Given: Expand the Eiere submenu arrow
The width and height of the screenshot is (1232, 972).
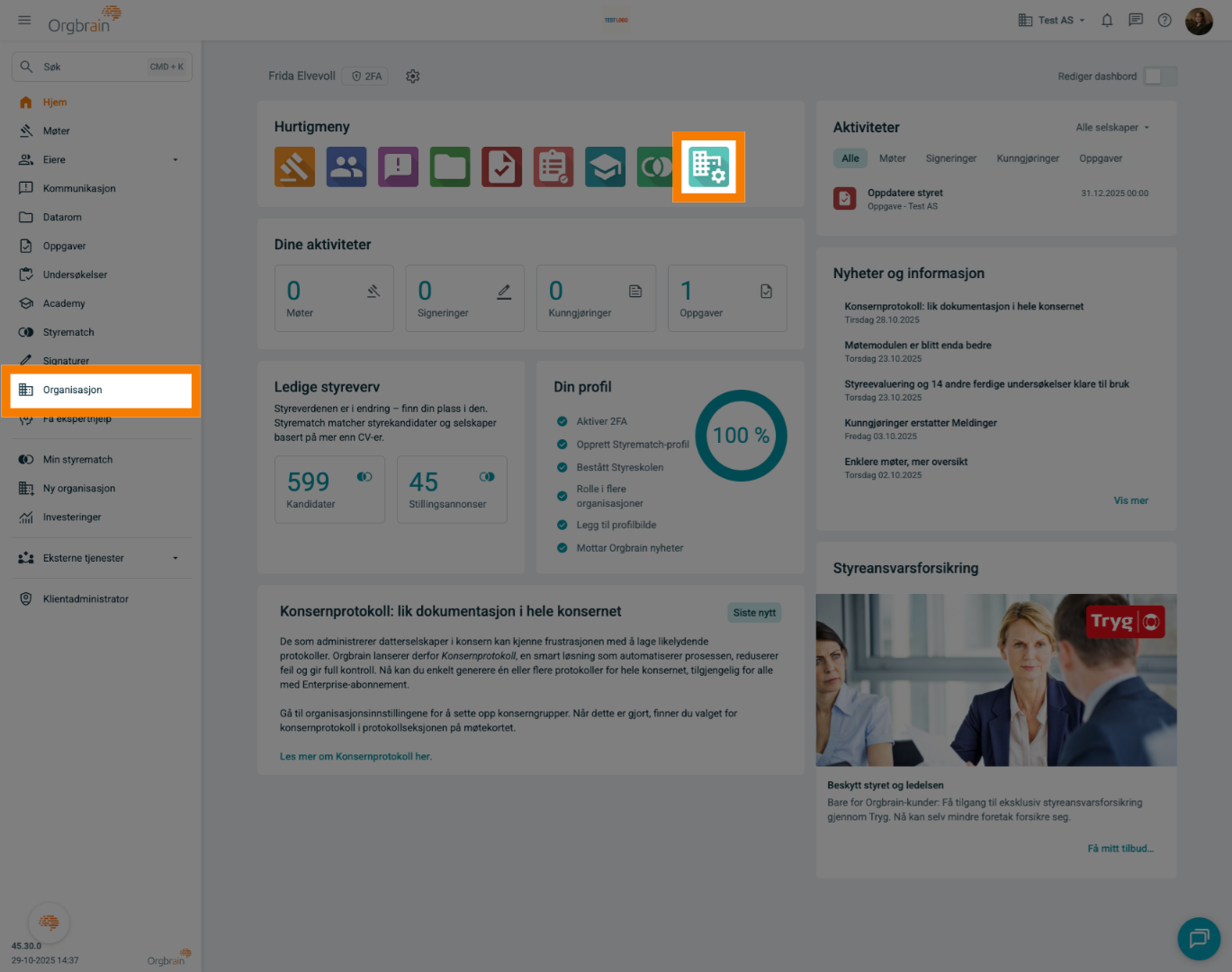Looking at the screenshot, I should point(175,160).
